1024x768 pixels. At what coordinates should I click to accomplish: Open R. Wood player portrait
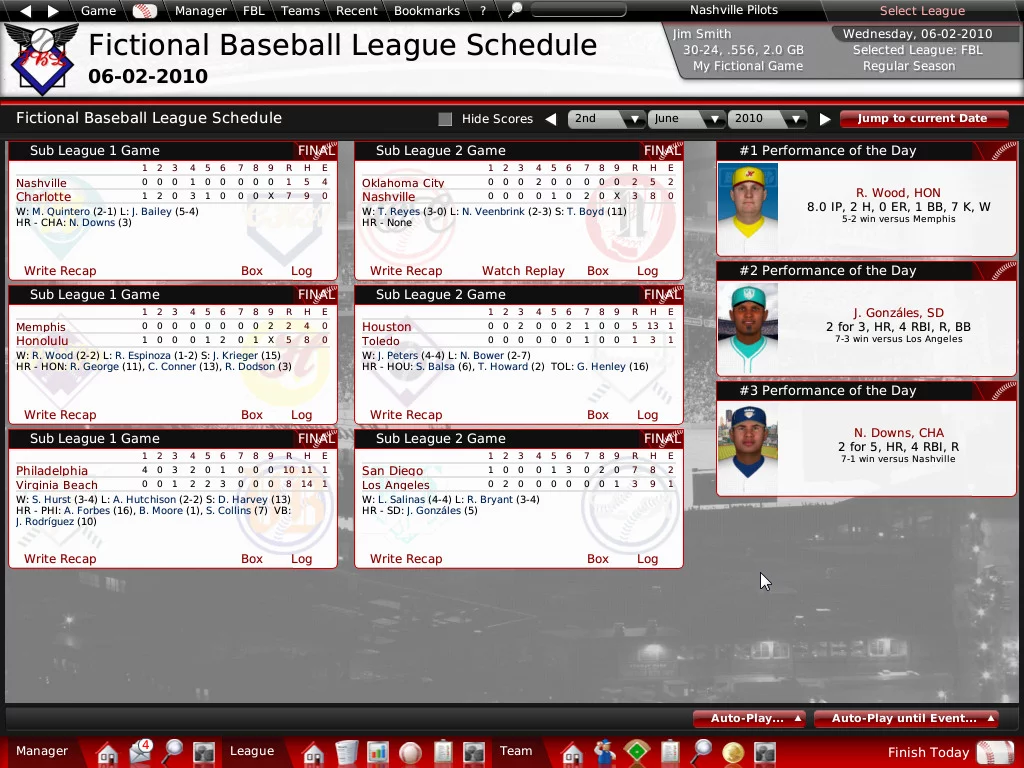748,208
